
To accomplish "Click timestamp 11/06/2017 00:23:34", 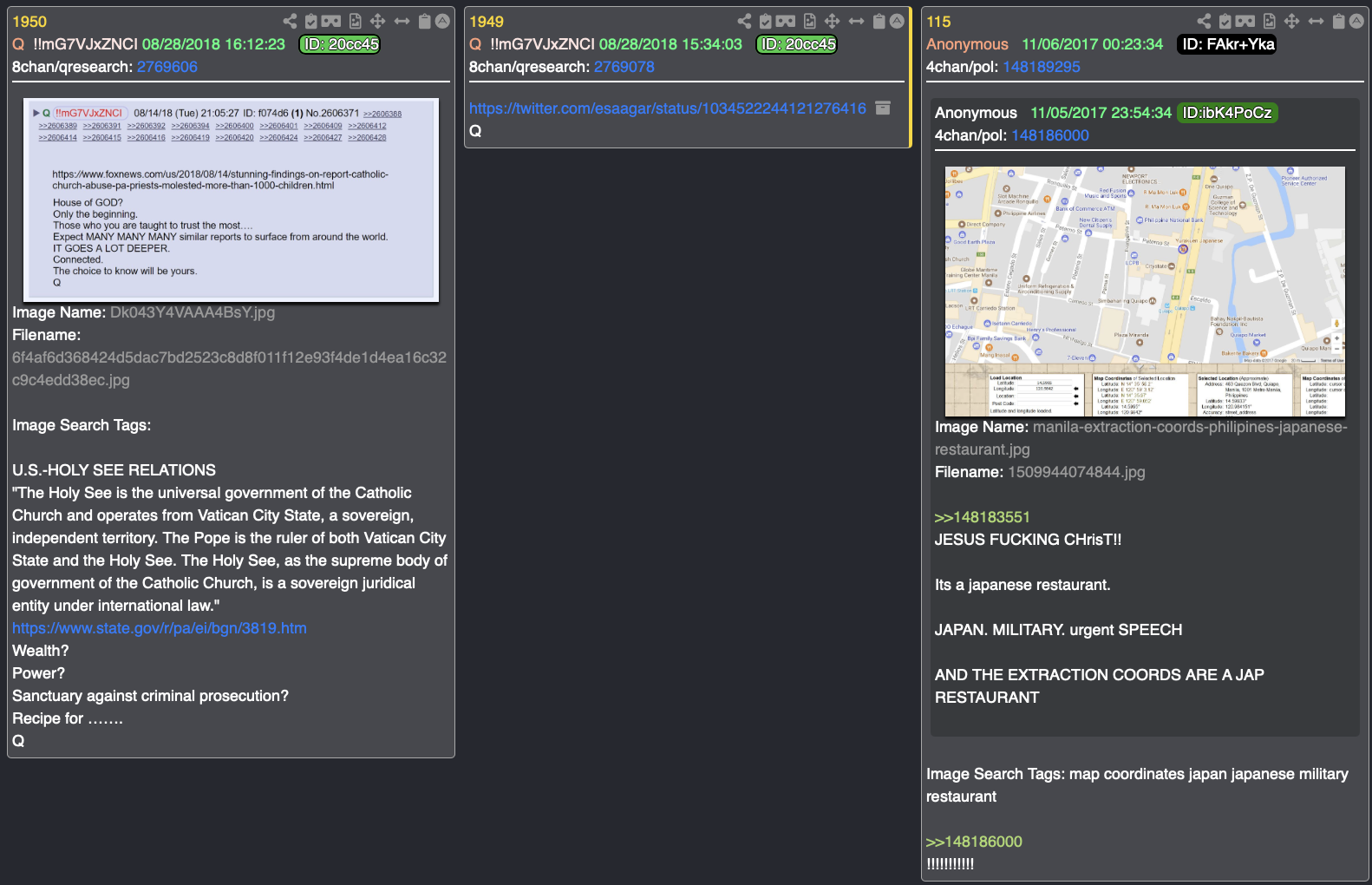I will (1092, 44).
